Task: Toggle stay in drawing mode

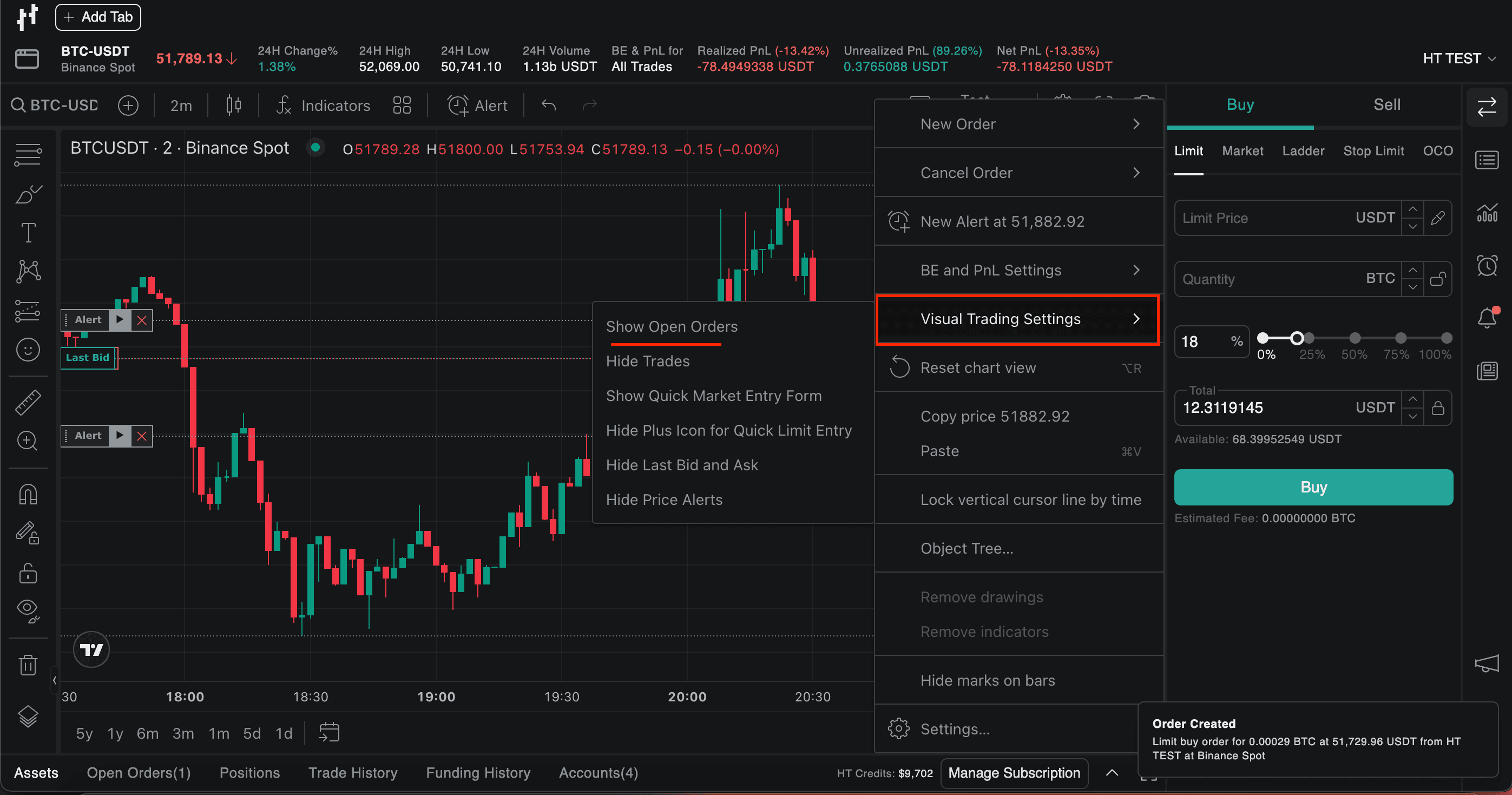Action: pos(28,534)
